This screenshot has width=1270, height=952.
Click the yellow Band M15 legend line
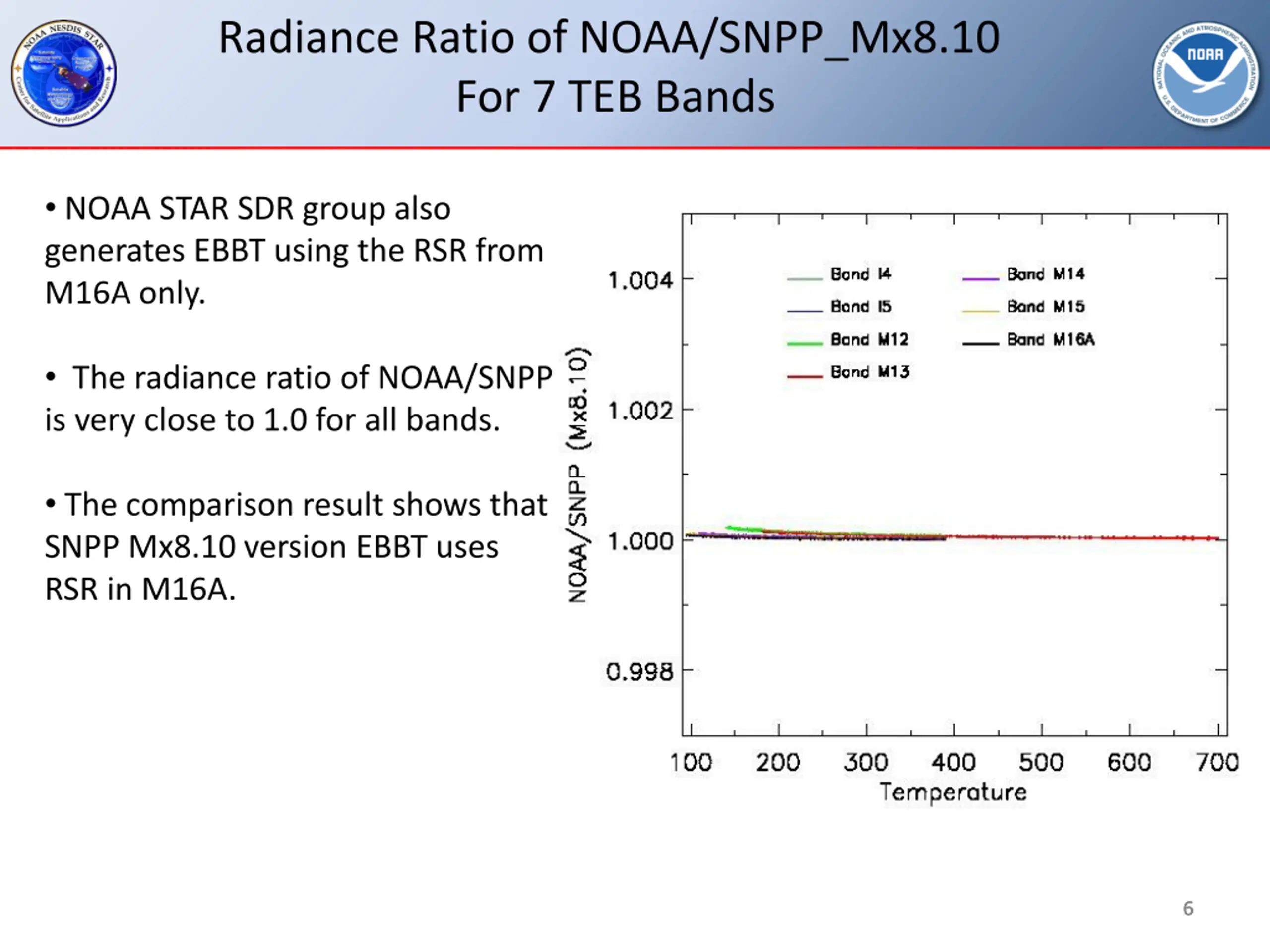[981, 311]
